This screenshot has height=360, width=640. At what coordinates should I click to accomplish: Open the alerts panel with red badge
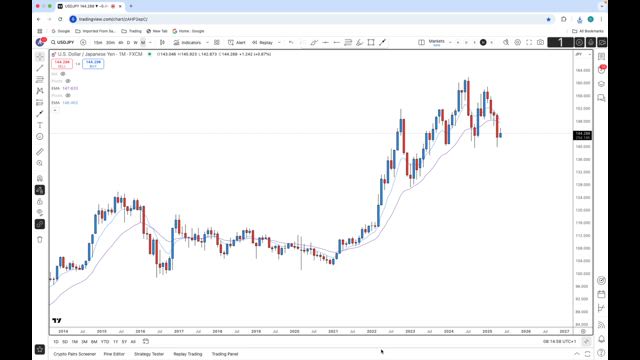(601, 70)
